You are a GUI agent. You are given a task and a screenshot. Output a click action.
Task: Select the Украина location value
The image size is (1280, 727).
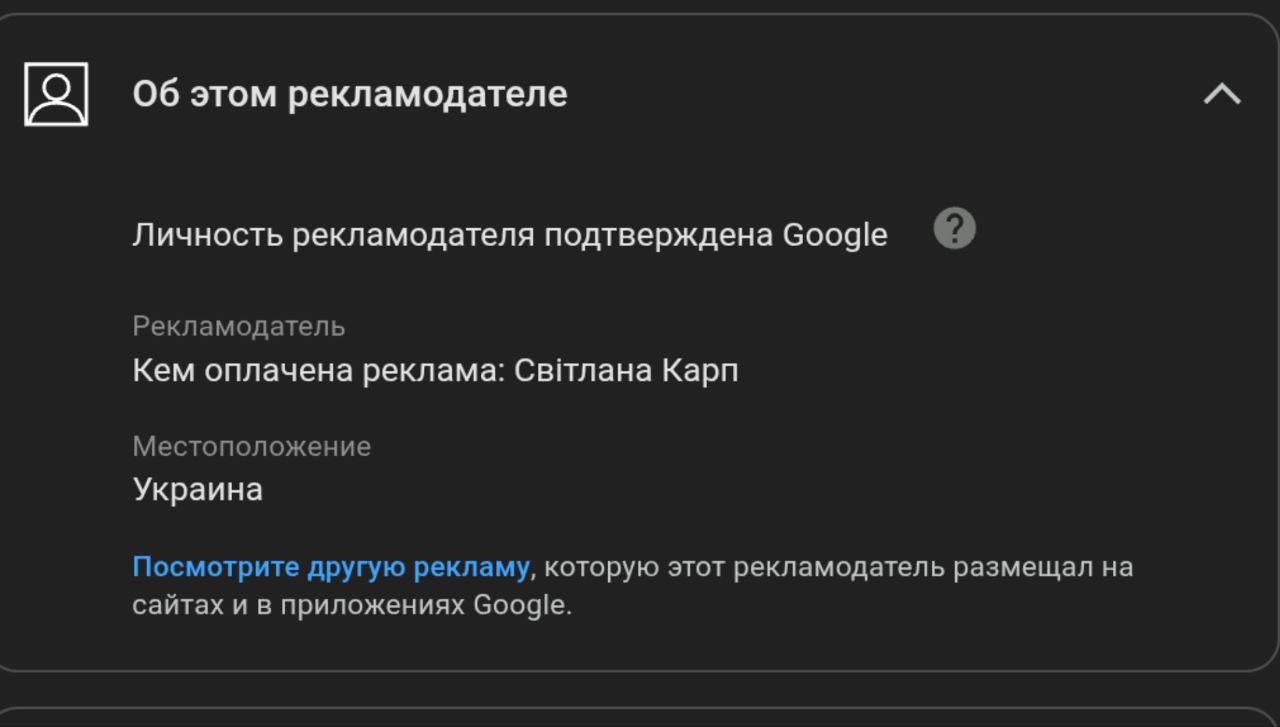[x=198, y=490]
